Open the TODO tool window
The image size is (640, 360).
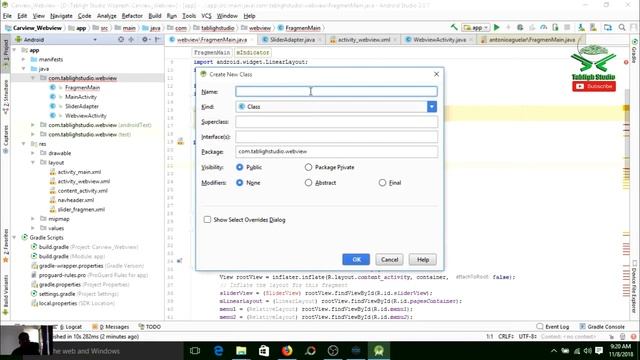pyautogui.click(x=149, y=327)
